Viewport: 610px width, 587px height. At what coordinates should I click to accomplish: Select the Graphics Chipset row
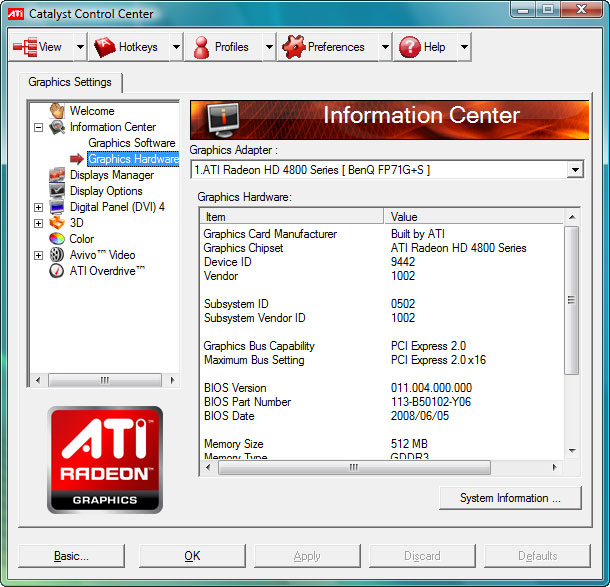382,248
